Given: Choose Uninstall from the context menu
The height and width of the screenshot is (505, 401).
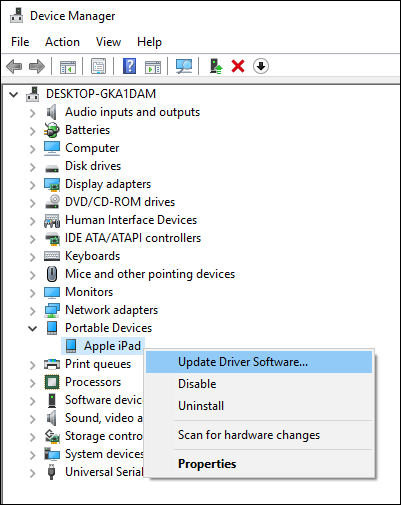Looking at the screenshot, I should [259, 406].
